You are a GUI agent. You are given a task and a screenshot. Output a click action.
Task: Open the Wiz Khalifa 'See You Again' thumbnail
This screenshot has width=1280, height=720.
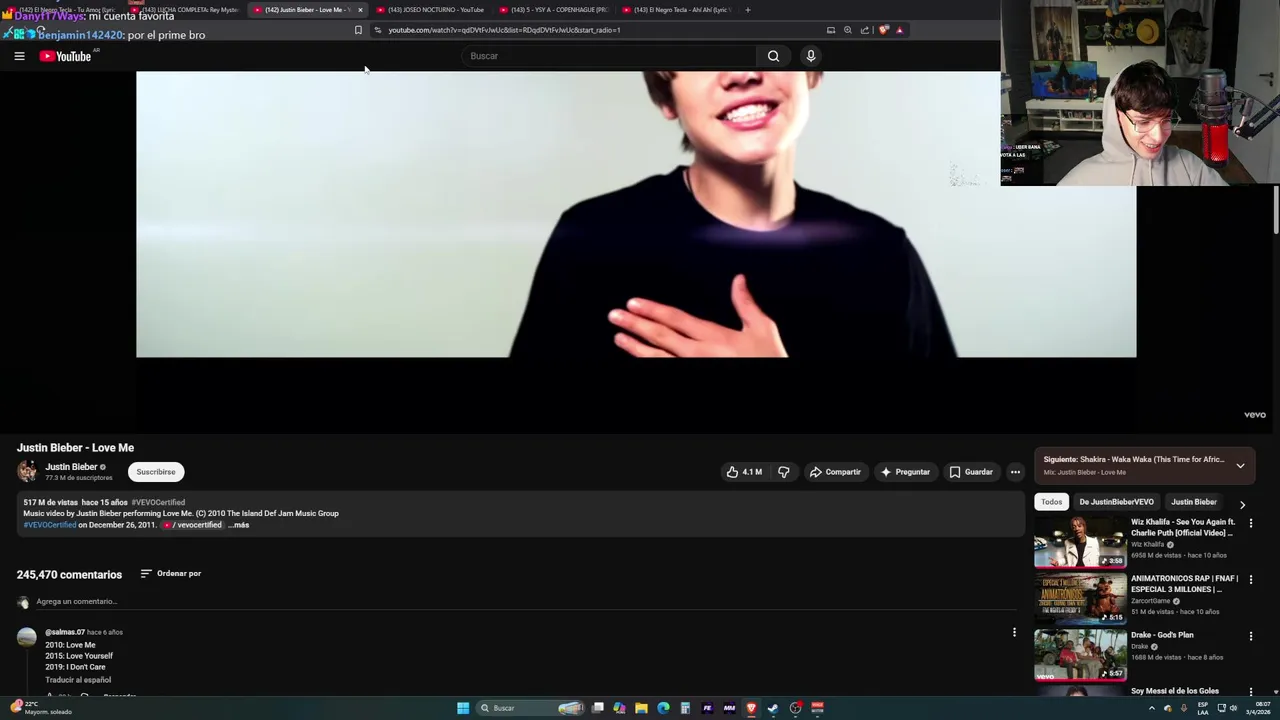click(x=1080, y=542)
